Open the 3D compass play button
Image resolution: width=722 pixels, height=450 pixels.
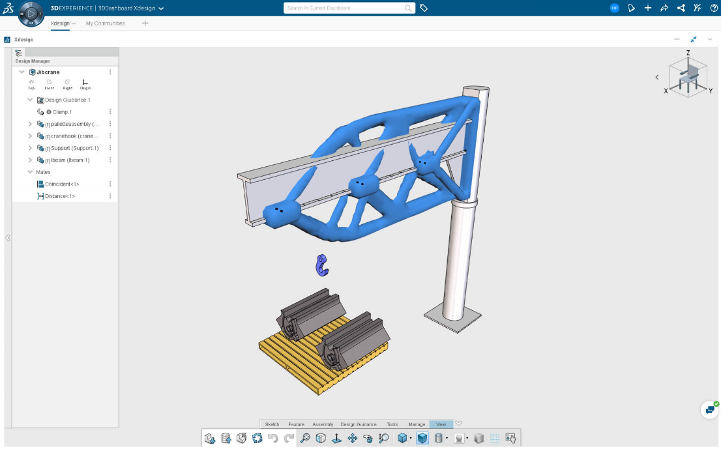pyautogui.click(x=31, y=13)
